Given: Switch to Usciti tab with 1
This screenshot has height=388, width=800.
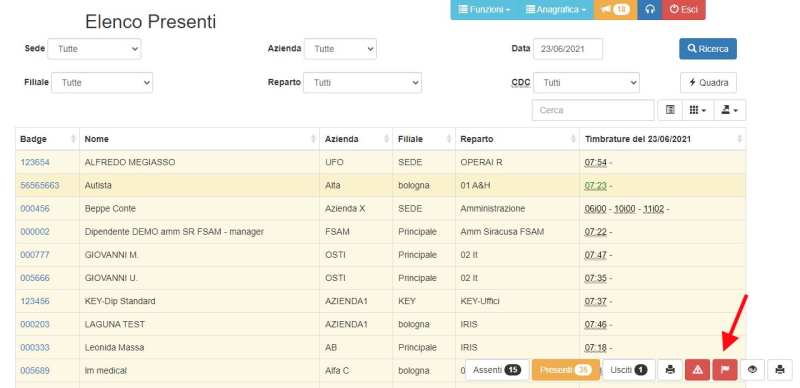Looking at the screenshot, I should 629,370.
